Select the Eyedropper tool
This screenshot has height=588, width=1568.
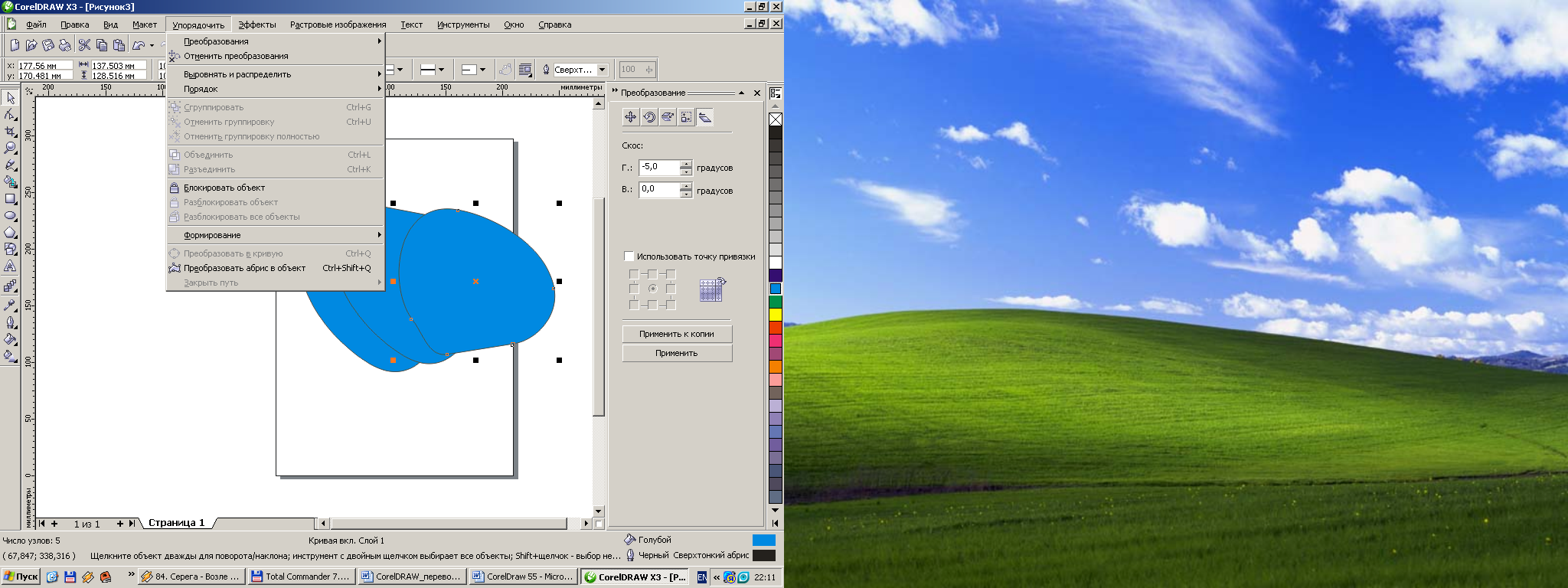(x=10, y=305)
